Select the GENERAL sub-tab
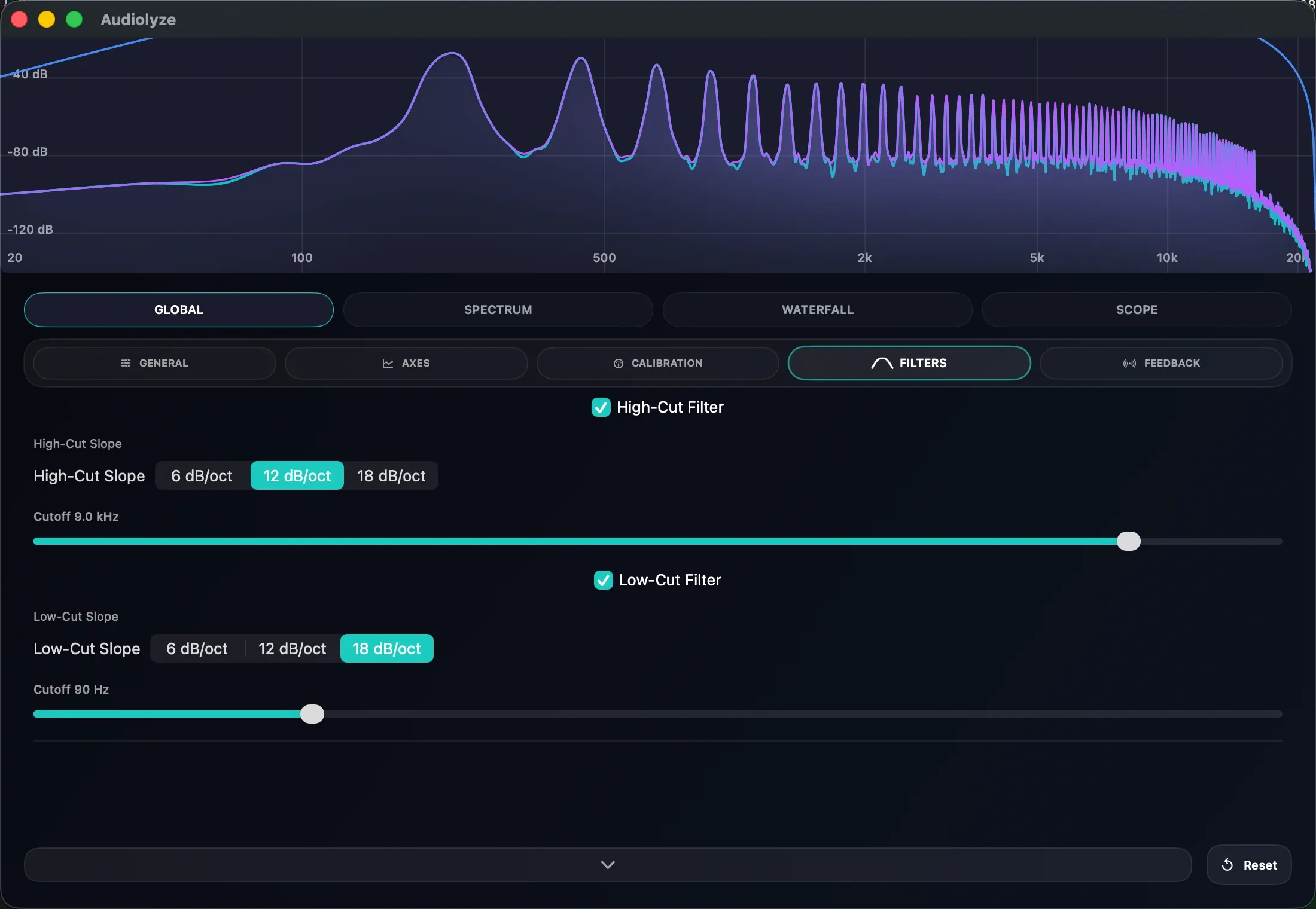The width and height of the screenshot is (1316, 909). point(154,363)
